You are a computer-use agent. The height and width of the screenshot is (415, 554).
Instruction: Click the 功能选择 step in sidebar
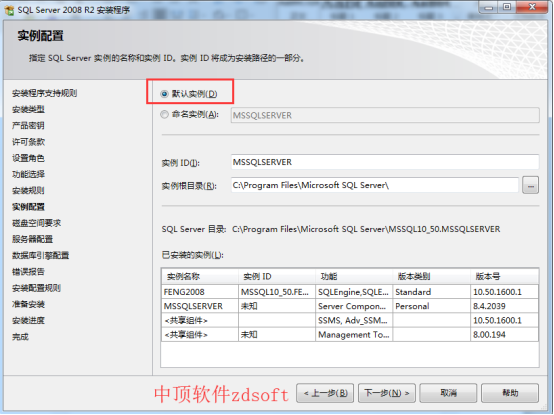(x=28, y=174)
